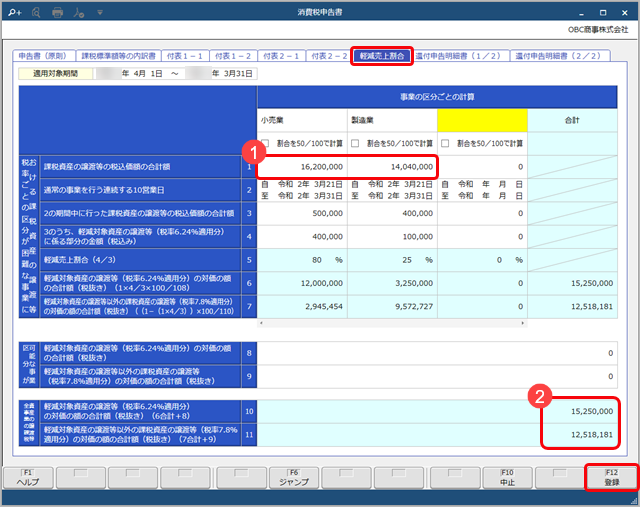Click the 事業の区分ごとの計算 header

437,97
